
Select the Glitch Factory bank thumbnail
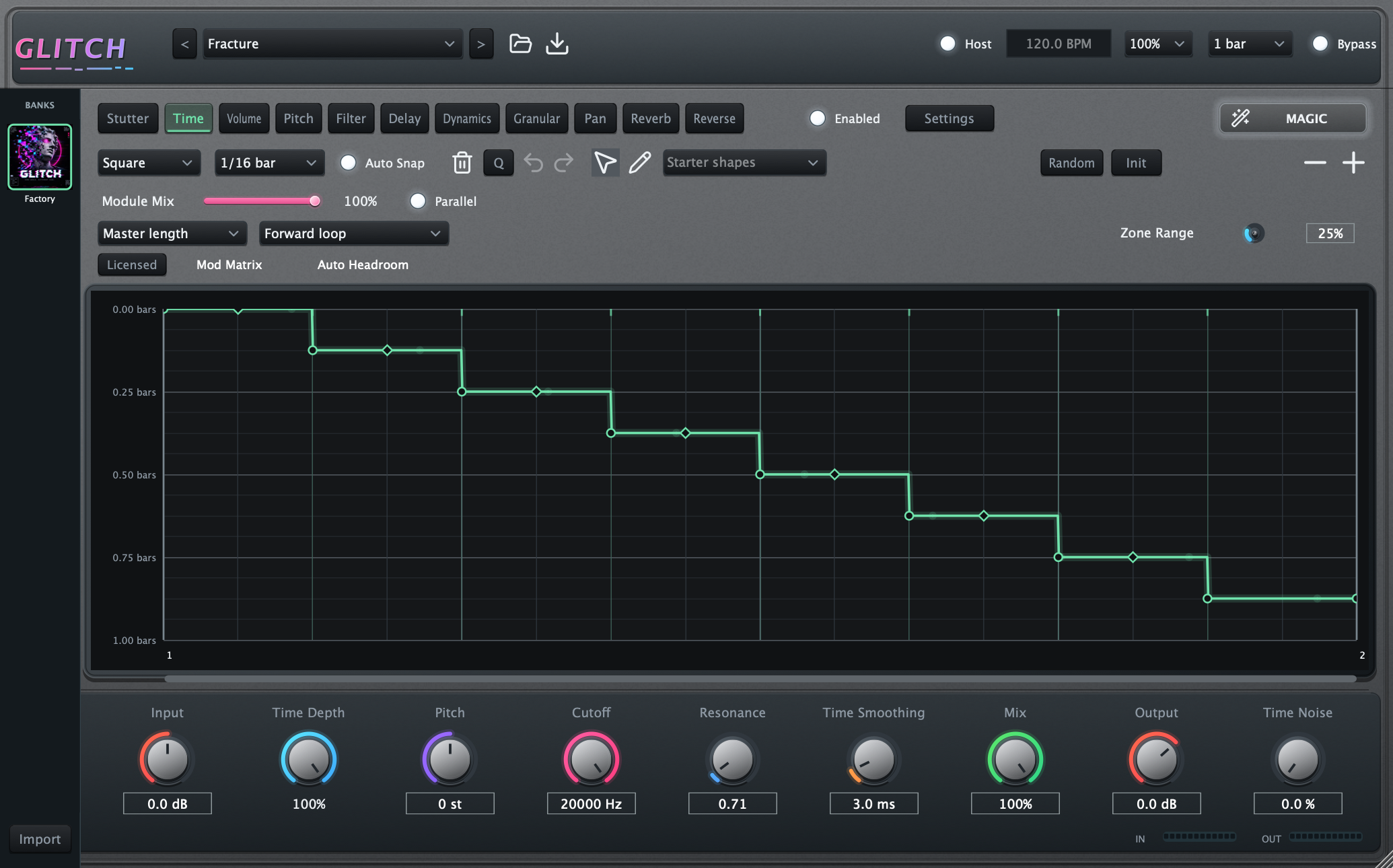point(40,157)
